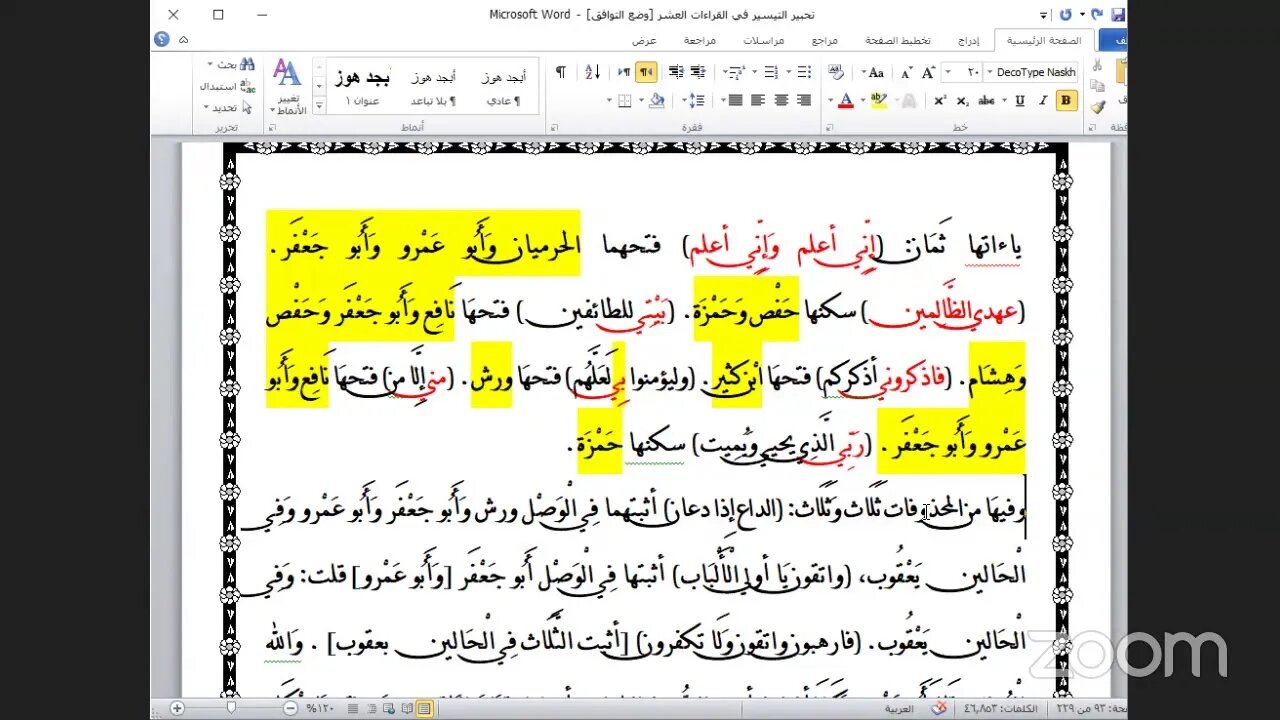Open the References (مراجع) tab
Image resolution: width=1280 pixels, height=720 pixels.
pyautogui.click(x=824, y=40)
